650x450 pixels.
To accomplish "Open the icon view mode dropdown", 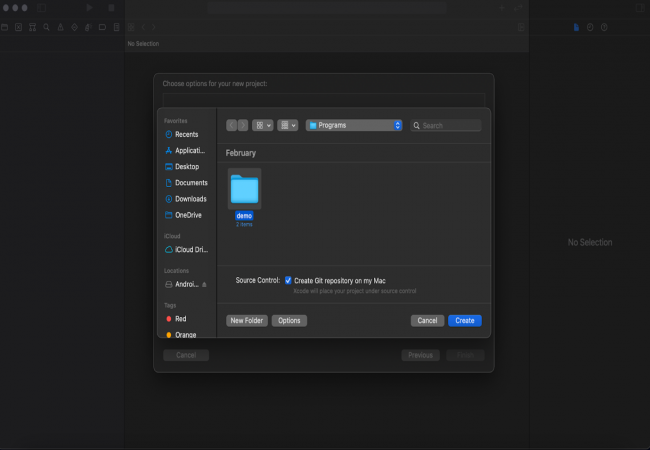I will click(263, 125).
